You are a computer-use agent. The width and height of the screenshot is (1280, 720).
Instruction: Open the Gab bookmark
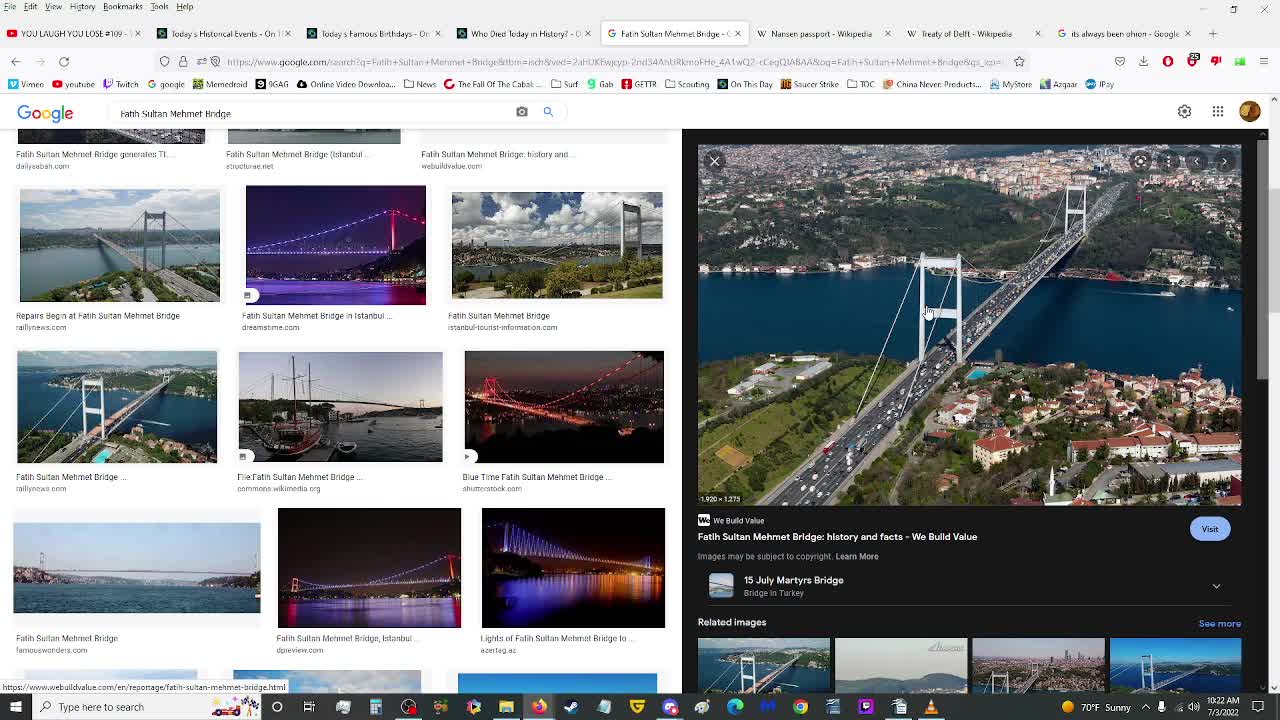pyautogui.click(x=599, y=84)
